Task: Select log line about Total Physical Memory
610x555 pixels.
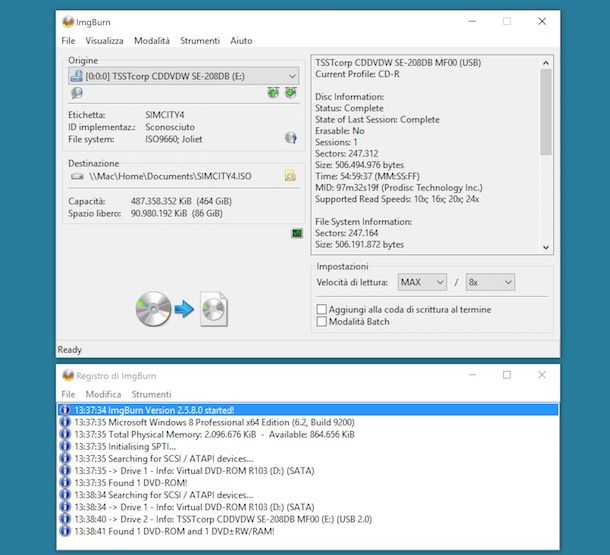Action: click(214, 434)
